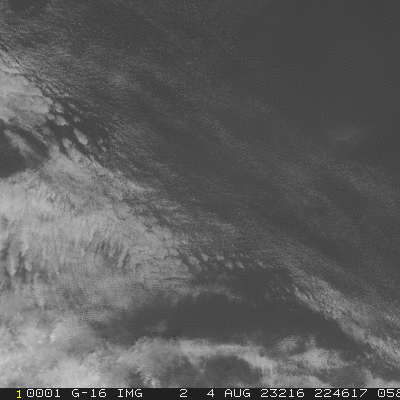Click the G-16 satellite label
The height and width of the screenshot is (400, 400).
click(x=89, y=393)
